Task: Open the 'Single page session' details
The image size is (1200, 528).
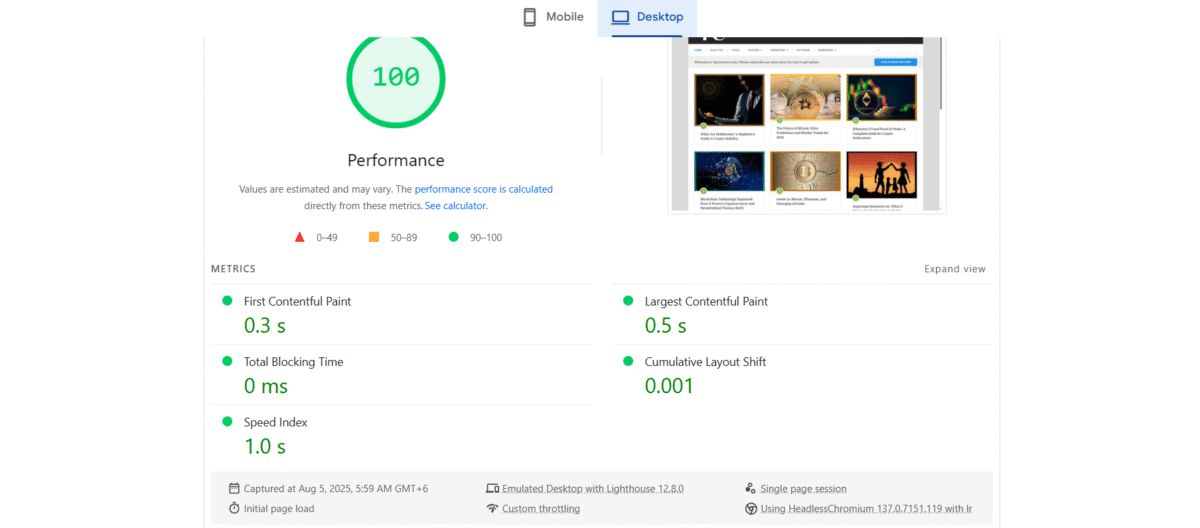Action: 804,489
